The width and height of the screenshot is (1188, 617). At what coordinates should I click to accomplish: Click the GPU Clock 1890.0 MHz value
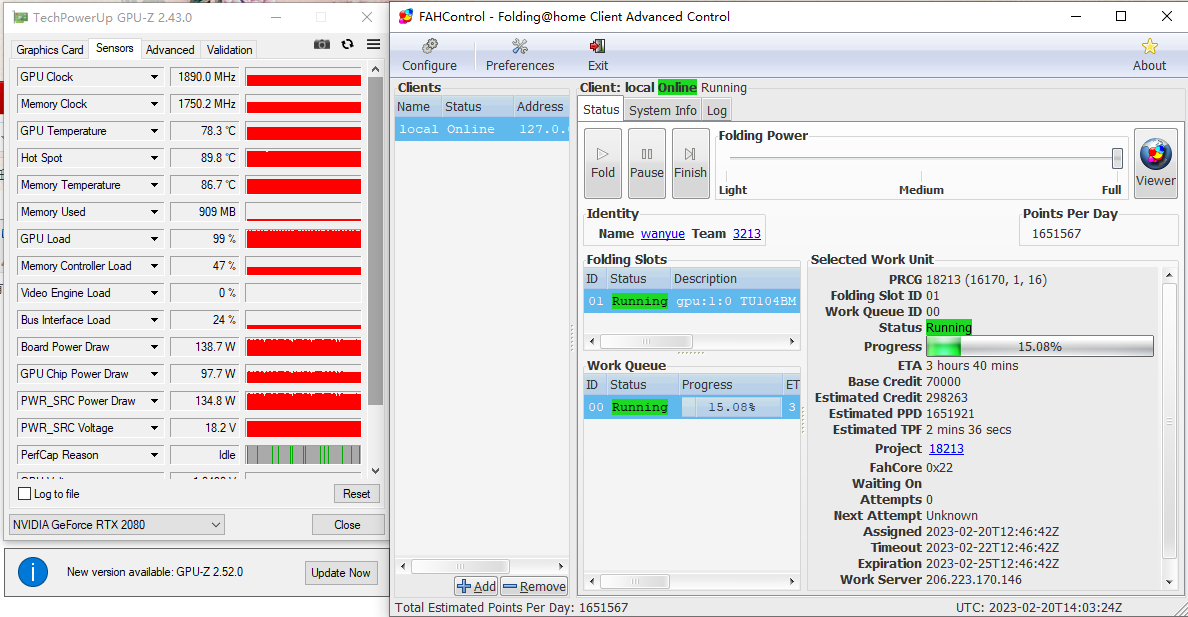(206, 77)
